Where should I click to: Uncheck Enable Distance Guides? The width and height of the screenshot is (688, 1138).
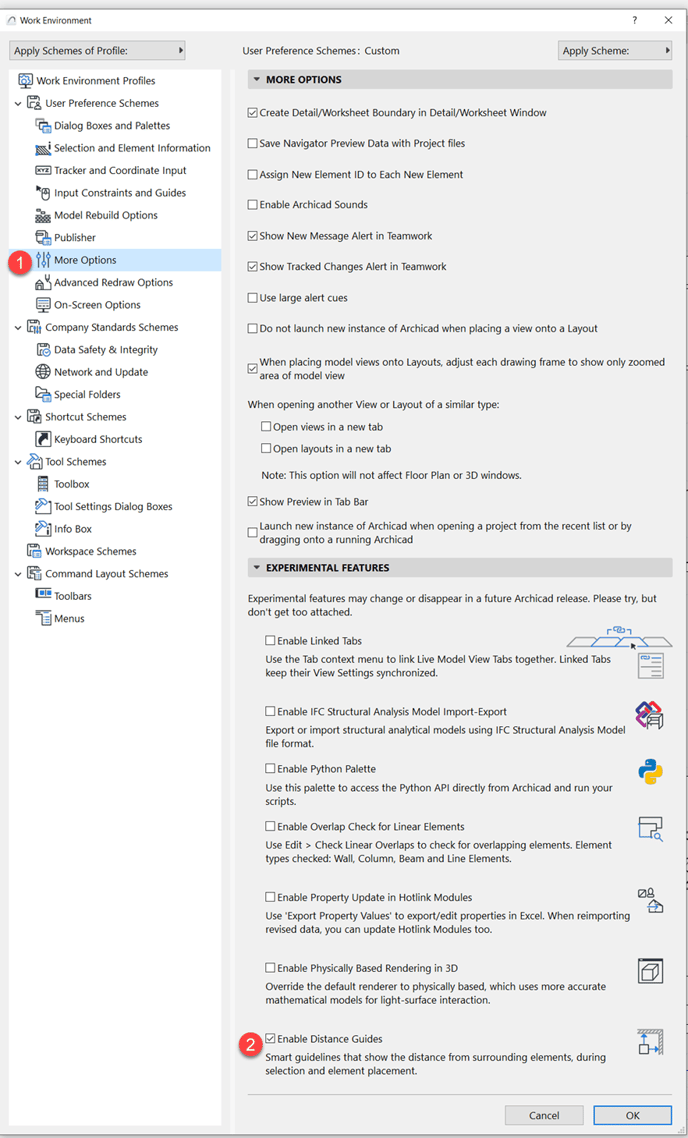(270, 1039)
